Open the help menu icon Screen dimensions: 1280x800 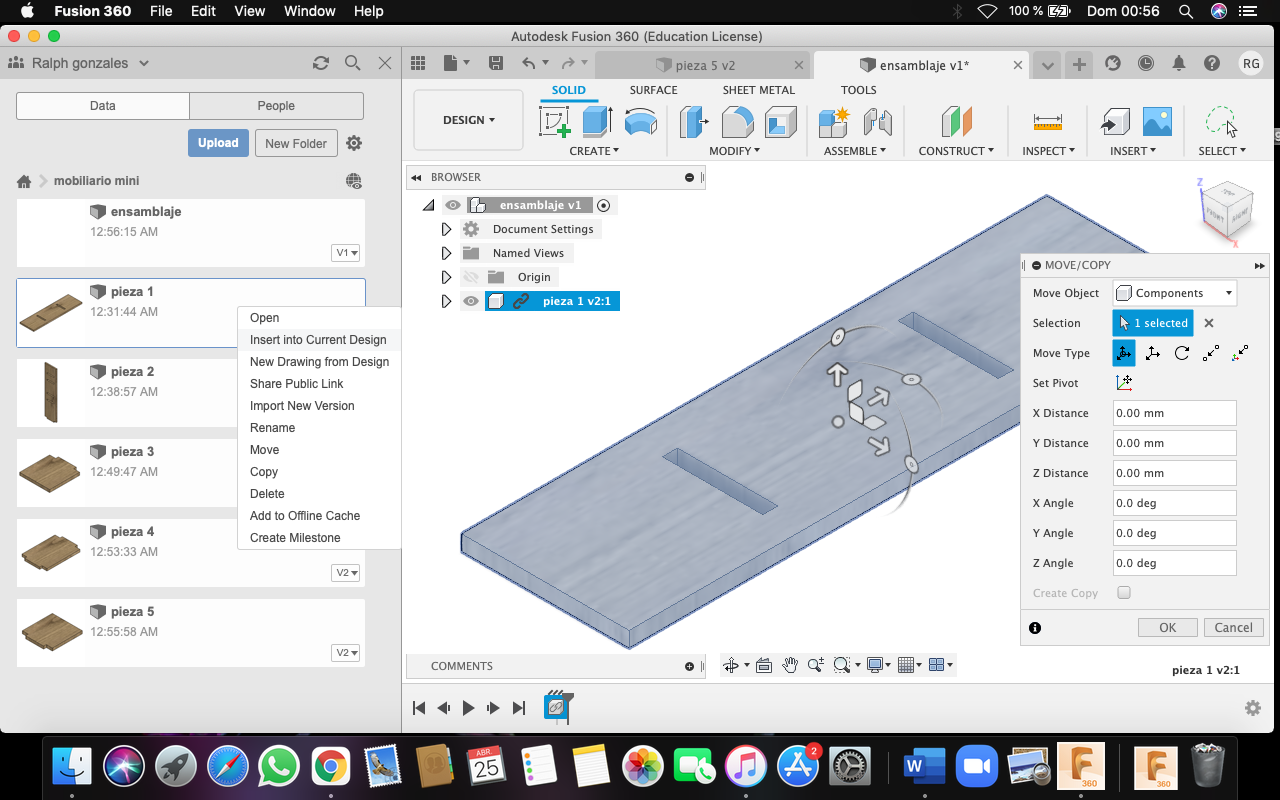1212,63
